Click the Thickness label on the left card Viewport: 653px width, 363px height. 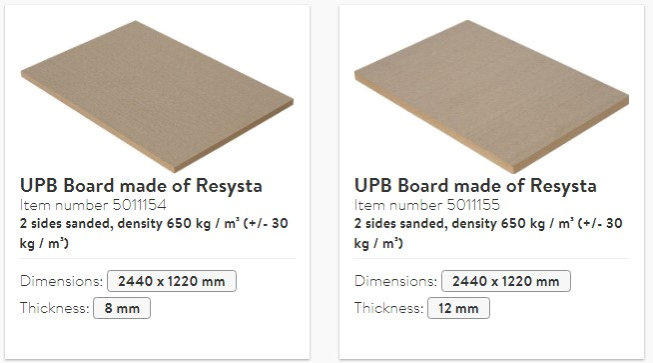tap(55, 308)
